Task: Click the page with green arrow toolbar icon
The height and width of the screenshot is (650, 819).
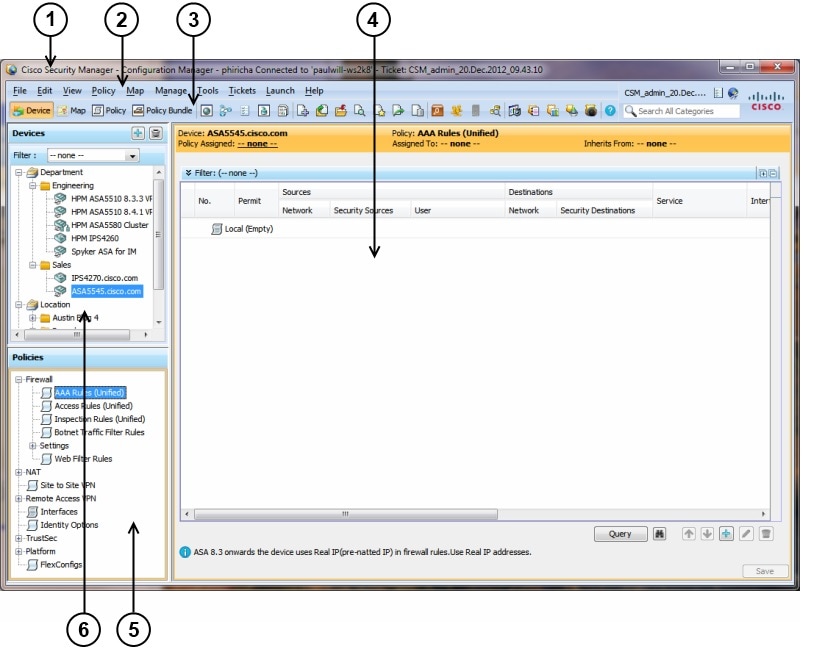Action: [x=398, y=111]
